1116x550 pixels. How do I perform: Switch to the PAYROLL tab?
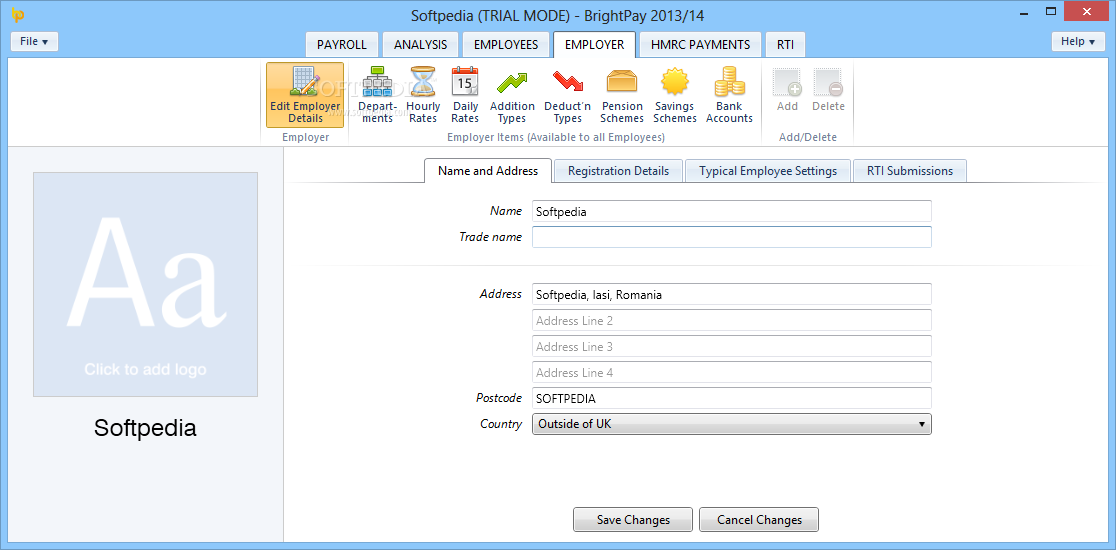[342, 44]
